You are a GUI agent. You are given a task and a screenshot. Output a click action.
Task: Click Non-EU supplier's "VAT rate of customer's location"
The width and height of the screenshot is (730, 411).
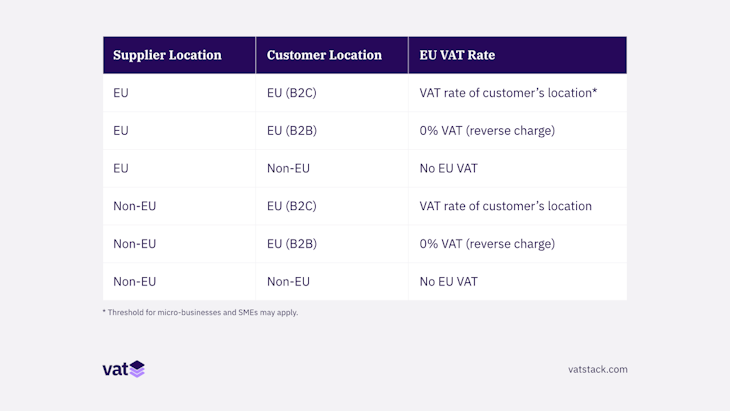505,206
